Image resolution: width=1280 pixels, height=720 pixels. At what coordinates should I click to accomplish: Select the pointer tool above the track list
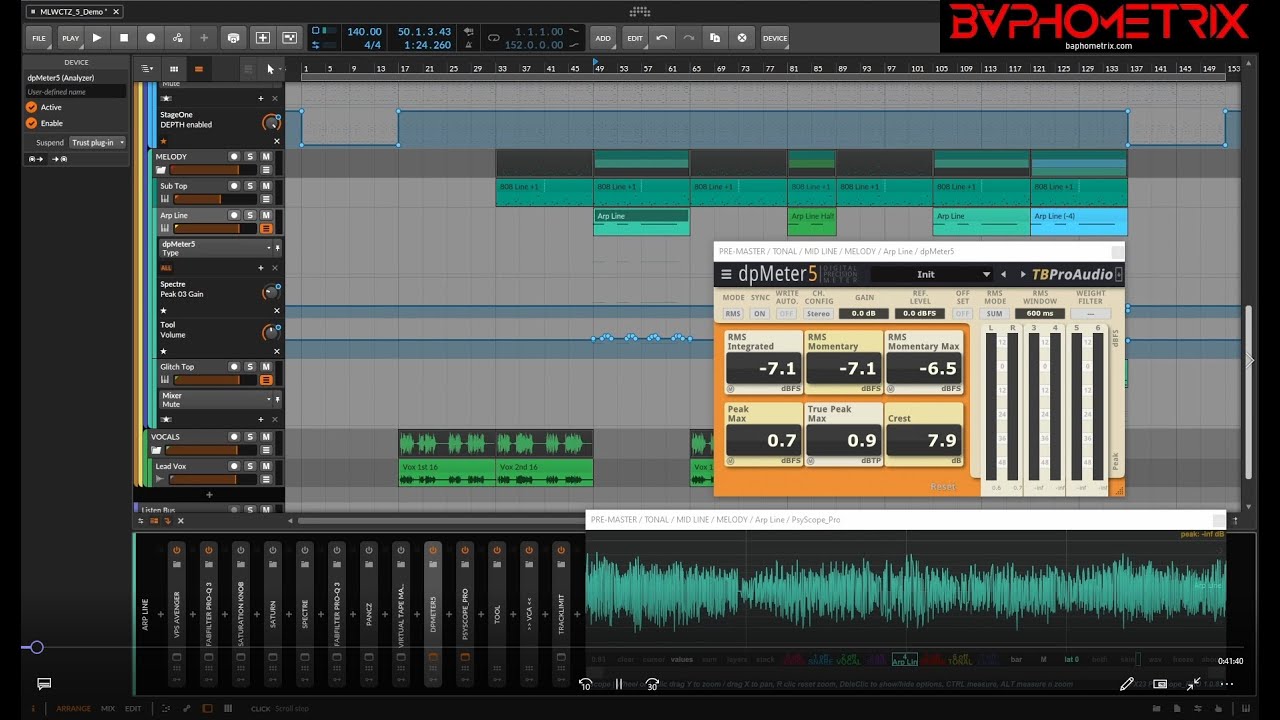(x=270, y=69)
